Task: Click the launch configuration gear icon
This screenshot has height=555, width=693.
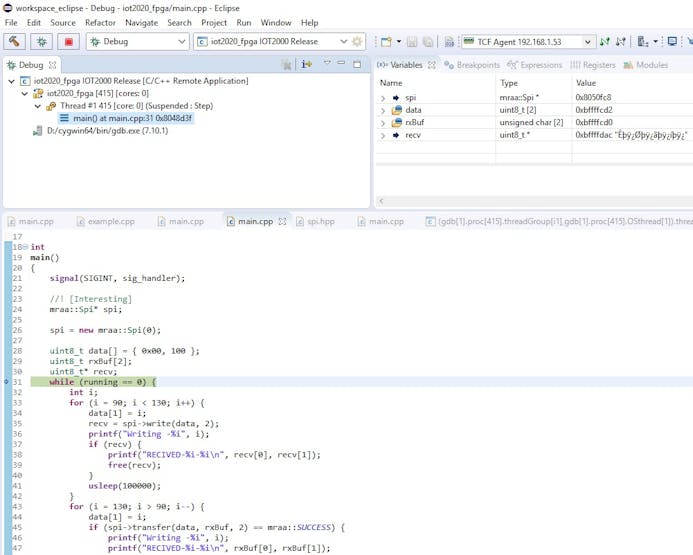Action: click(358, 42)
